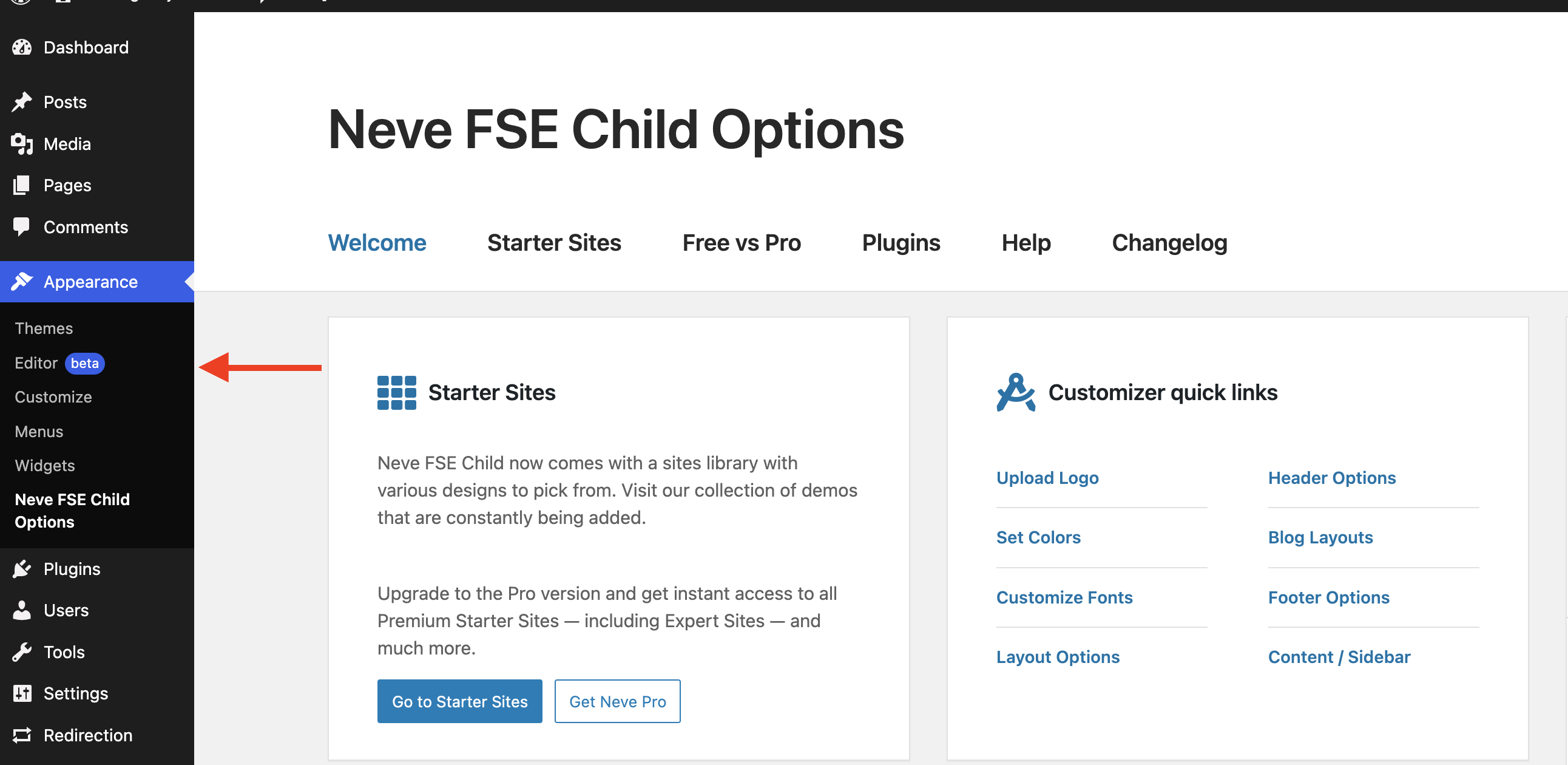Open the Upload Logo quick link
Viewport: 1568px width, 765px height.
(1047, 477)
